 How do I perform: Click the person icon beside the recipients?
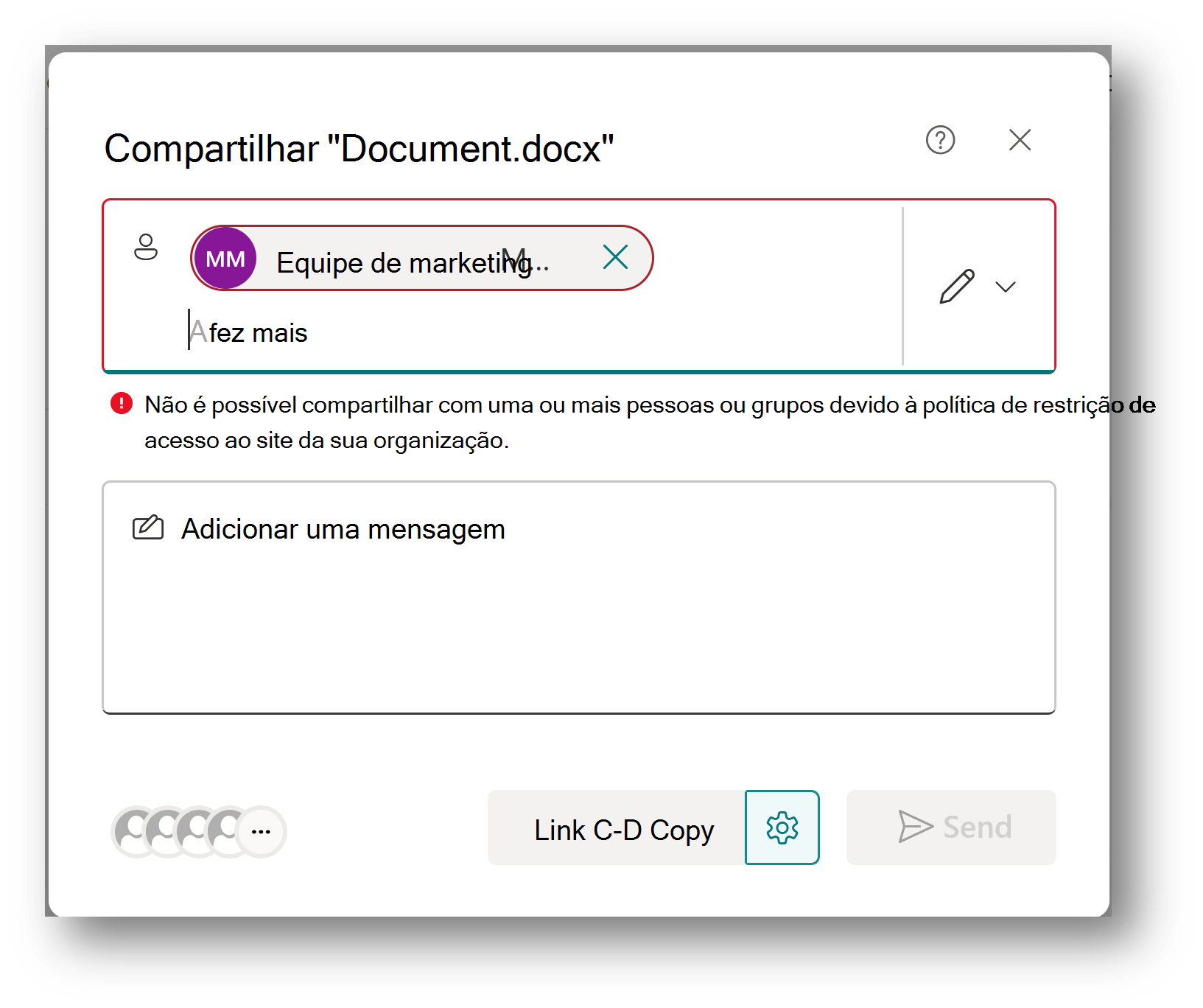(x=146, y=247)
